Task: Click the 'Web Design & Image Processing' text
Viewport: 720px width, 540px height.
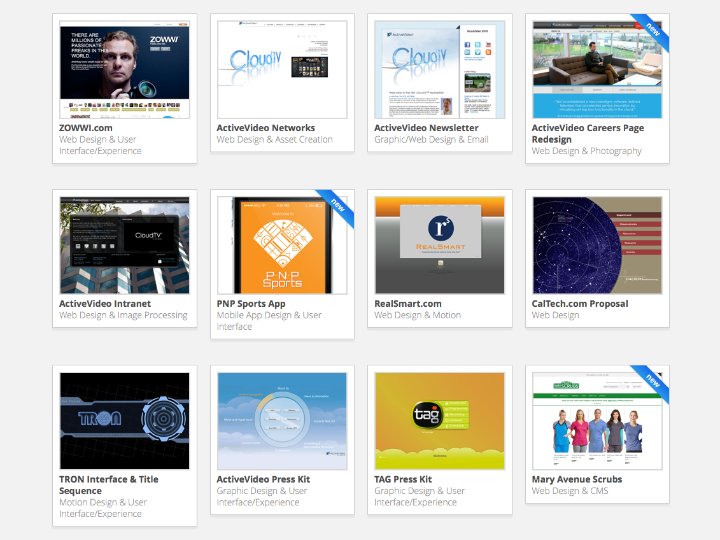Action: (123, 315)
